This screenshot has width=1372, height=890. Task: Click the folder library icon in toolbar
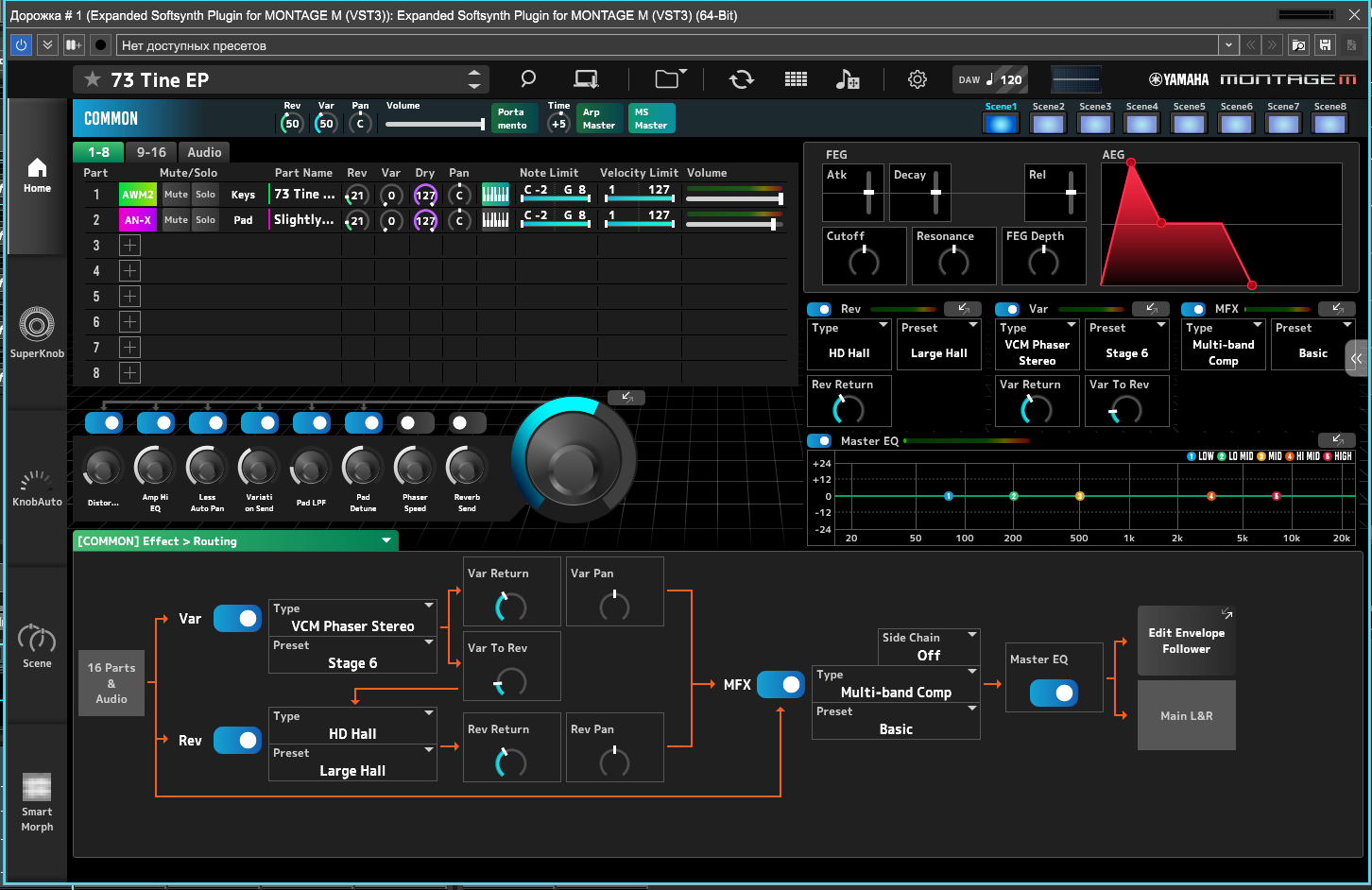(671, 78)
